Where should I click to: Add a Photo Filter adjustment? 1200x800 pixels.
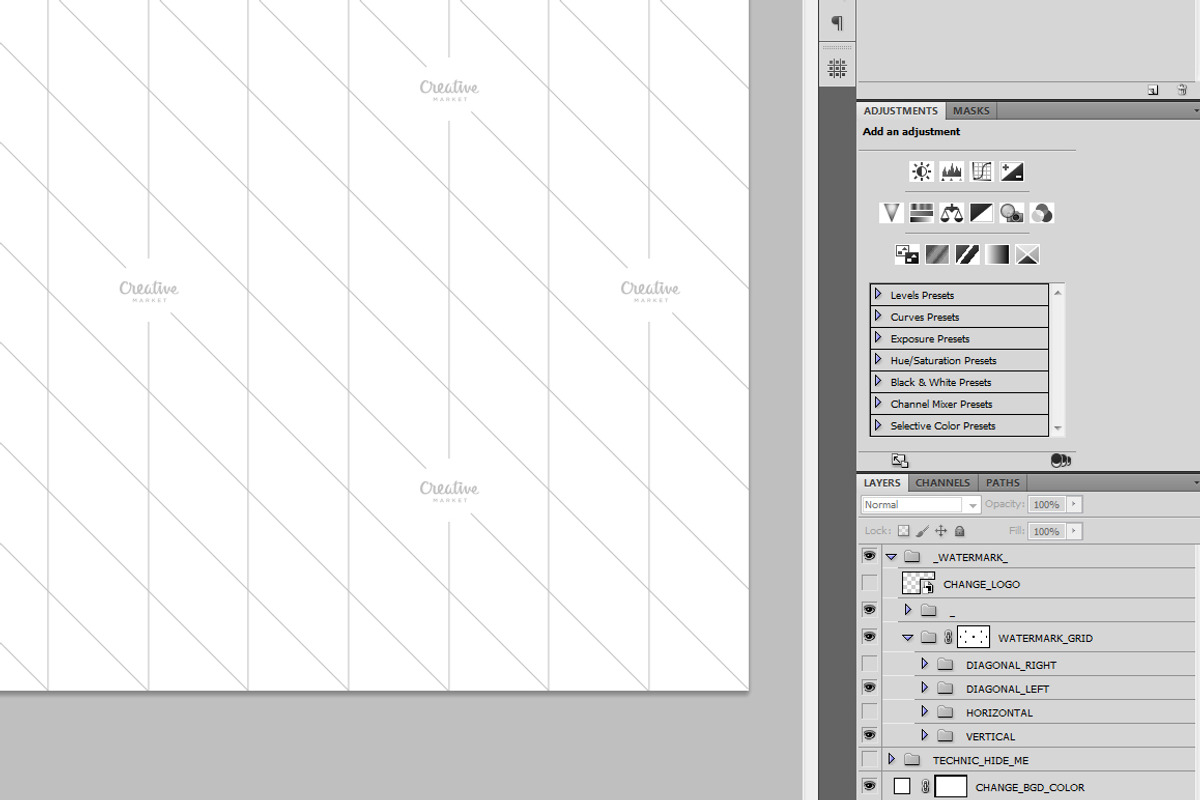click(x=1012, y=213)
